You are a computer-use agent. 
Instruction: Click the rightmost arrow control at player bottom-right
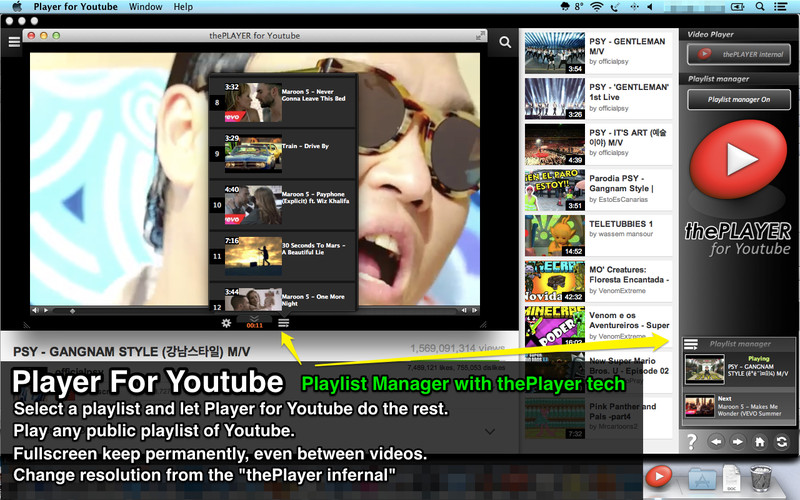(x=474, y=310)
